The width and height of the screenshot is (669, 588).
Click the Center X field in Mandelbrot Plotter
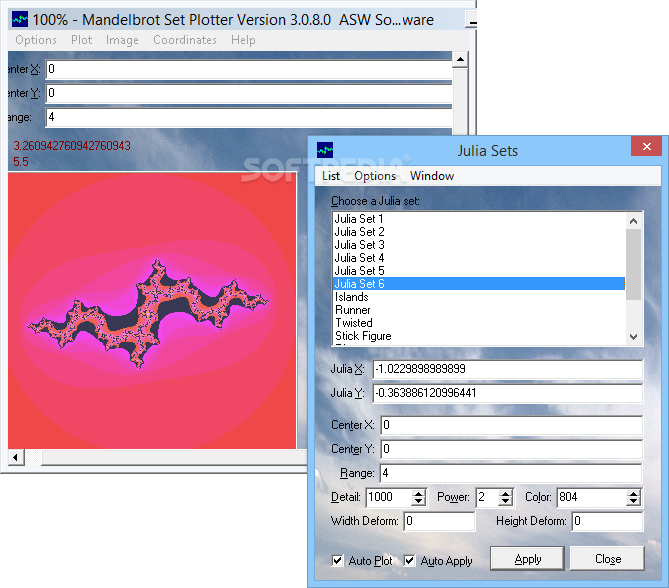[x=249, y=69]
